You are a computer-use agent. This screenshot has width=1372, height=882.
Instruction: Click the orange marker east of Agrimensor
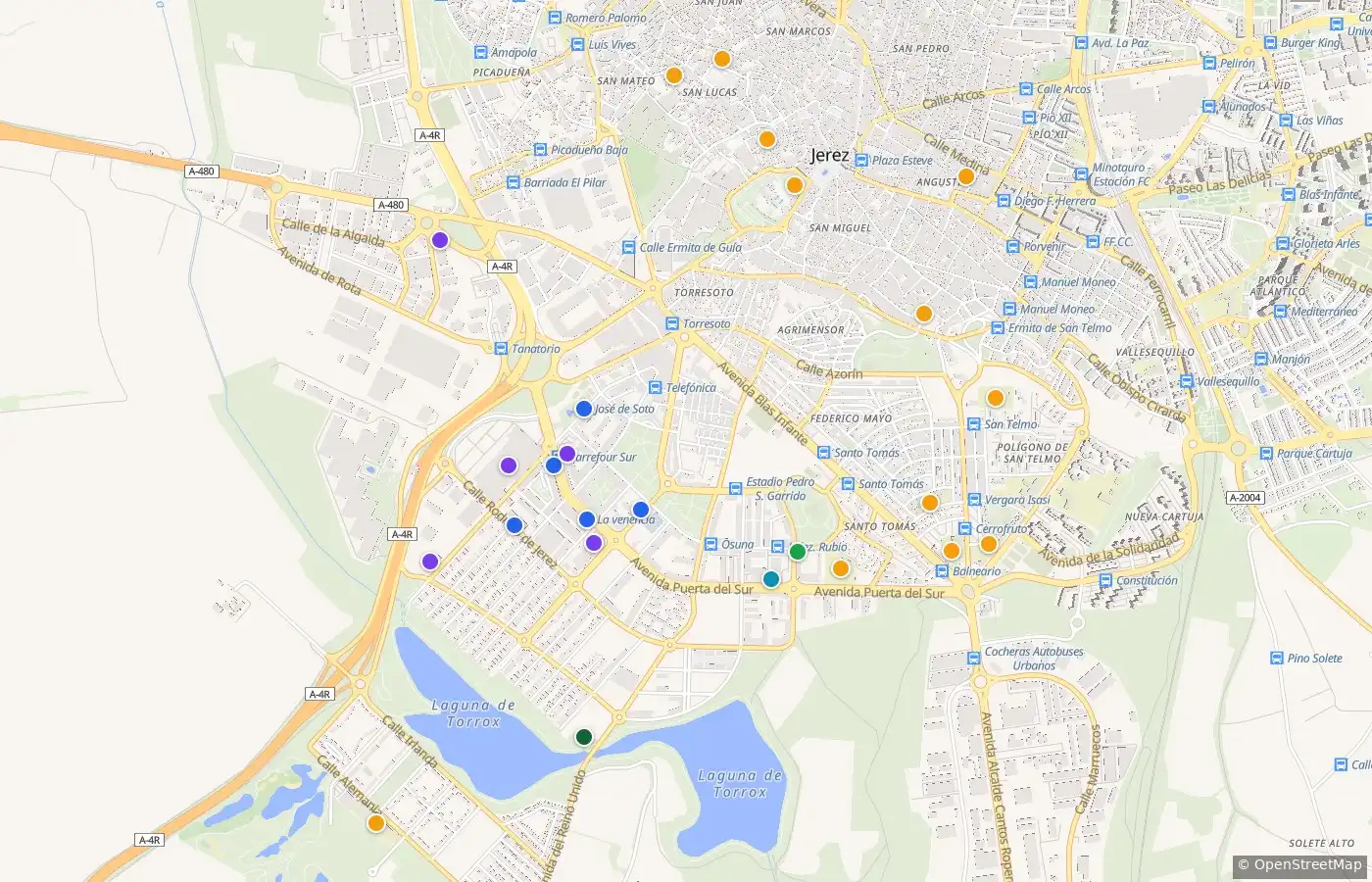[x=924, y=314]
